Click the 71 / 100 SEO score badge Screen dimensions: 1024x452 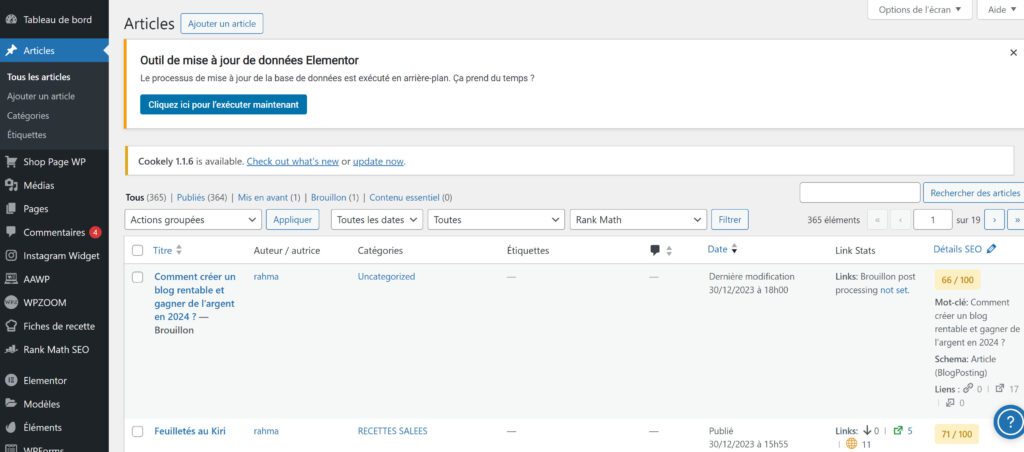coord(957,434)
